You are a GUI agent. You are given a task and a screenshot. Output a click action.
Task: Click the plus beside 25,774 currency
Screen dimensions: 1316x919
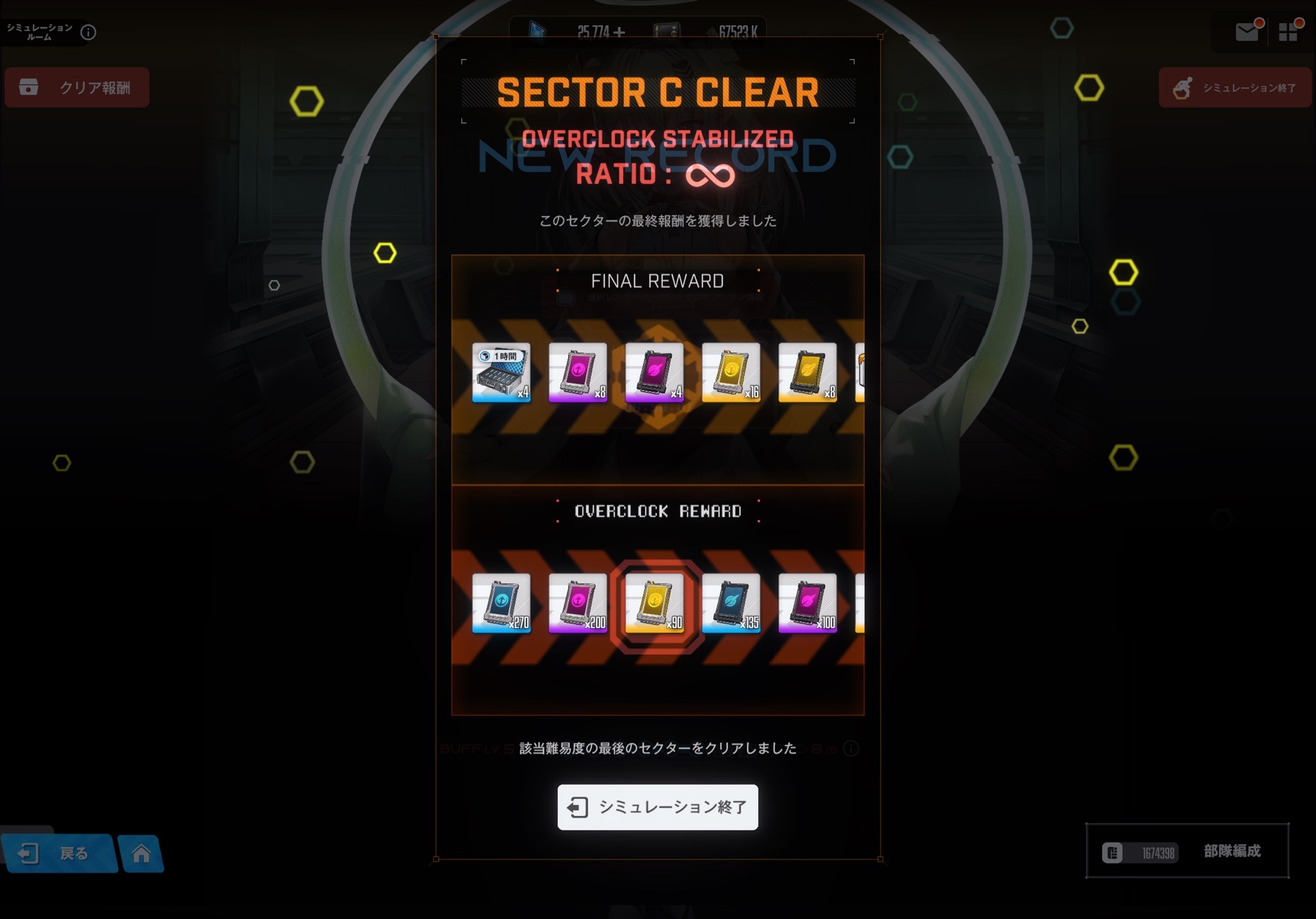(x=620, y=32)
